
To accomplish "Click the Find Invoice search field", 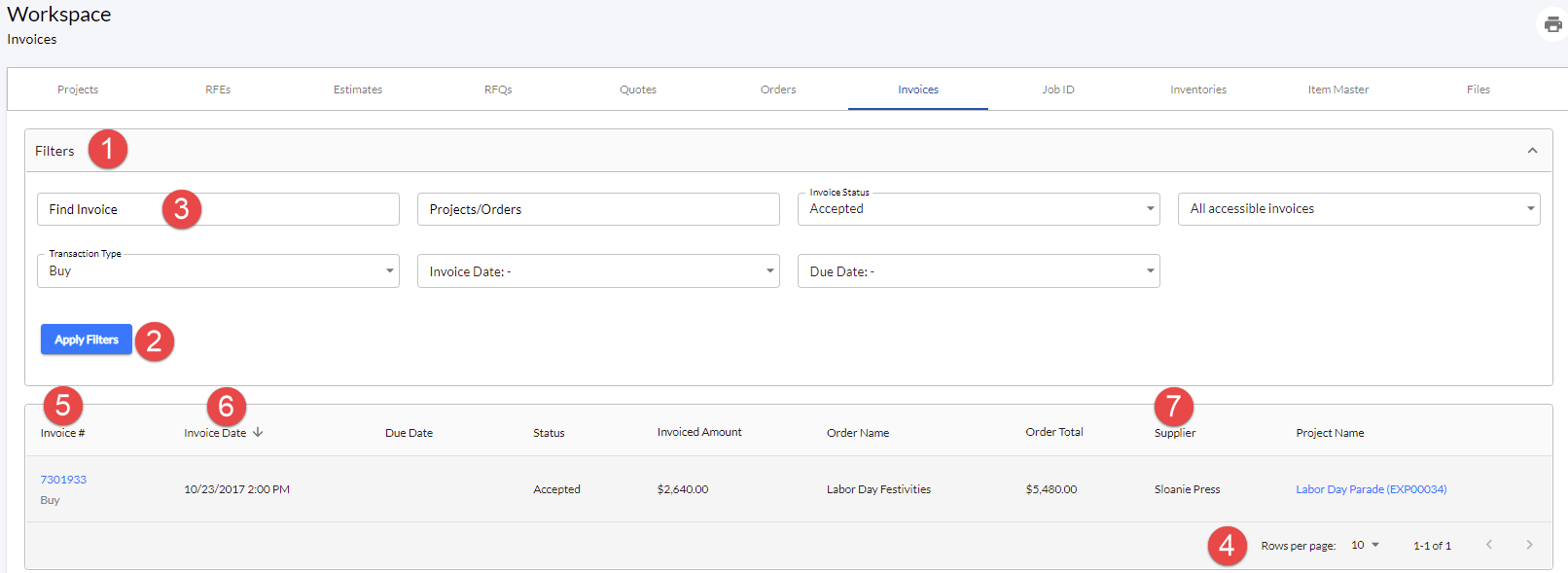I will [218, 209].
